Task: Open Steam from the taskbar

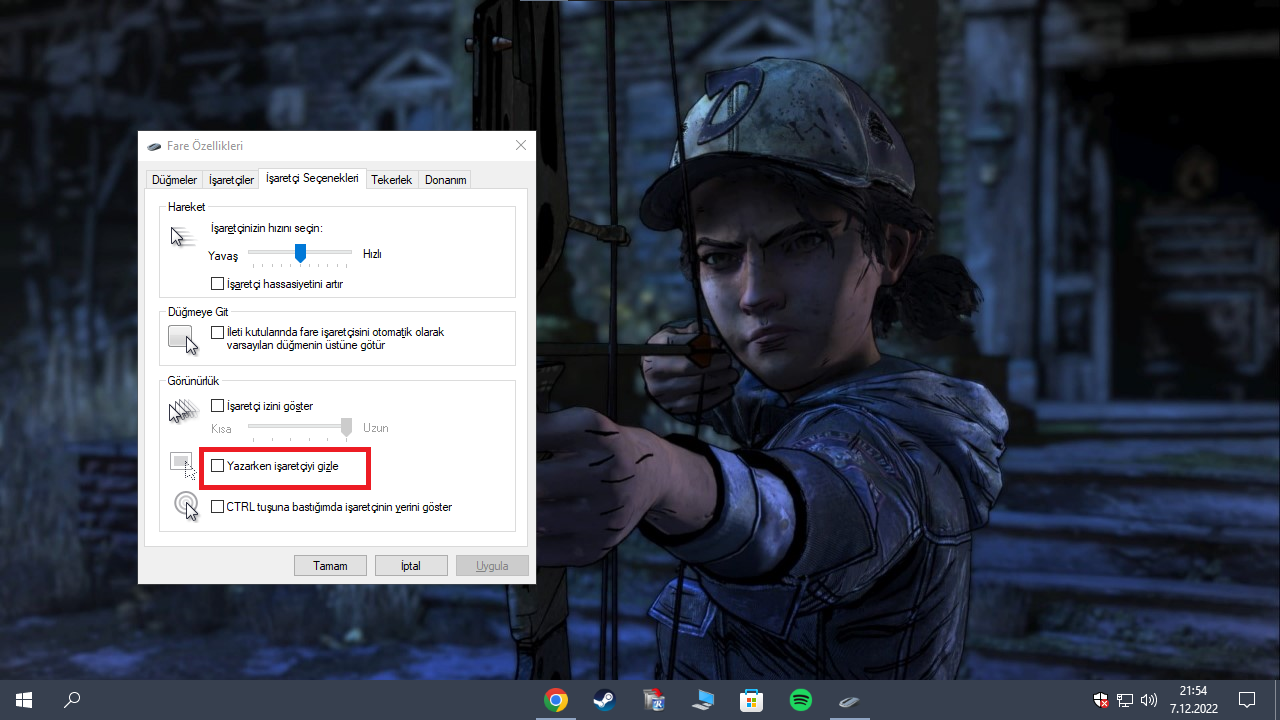Action: pyautogui.click(x=605, y=700)
